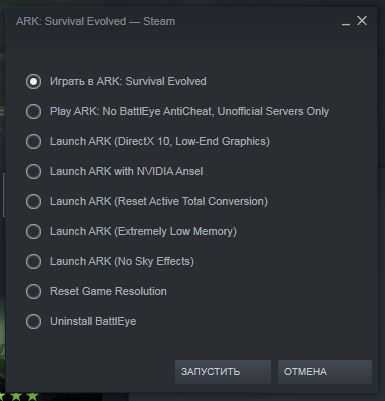
Task: Click the Launch ARK (Extremely Low Memory) label
Action: [143, 231]
